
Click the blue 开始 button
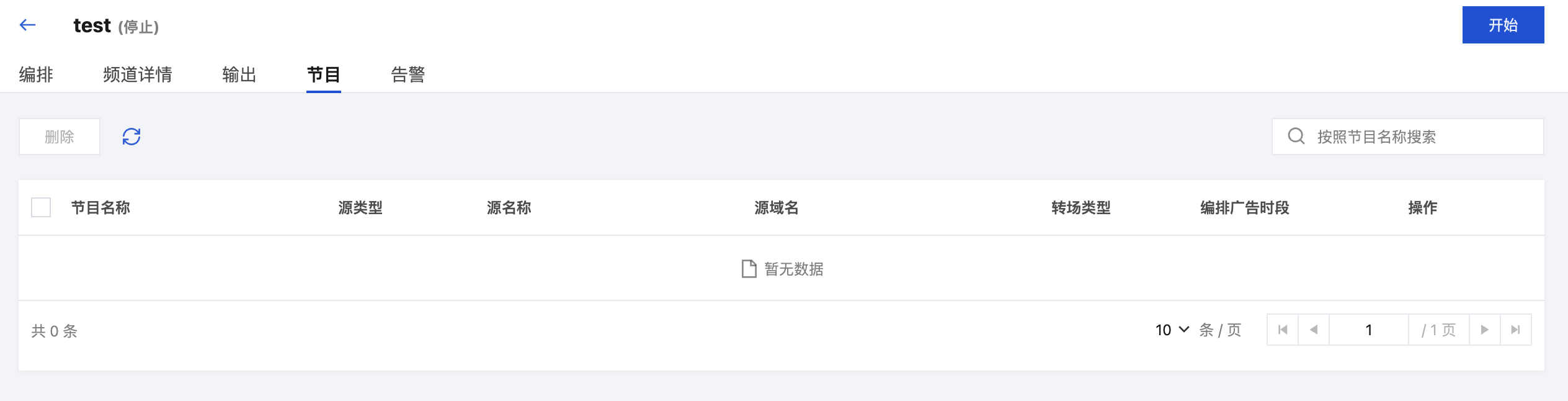tap(1503, 25)
